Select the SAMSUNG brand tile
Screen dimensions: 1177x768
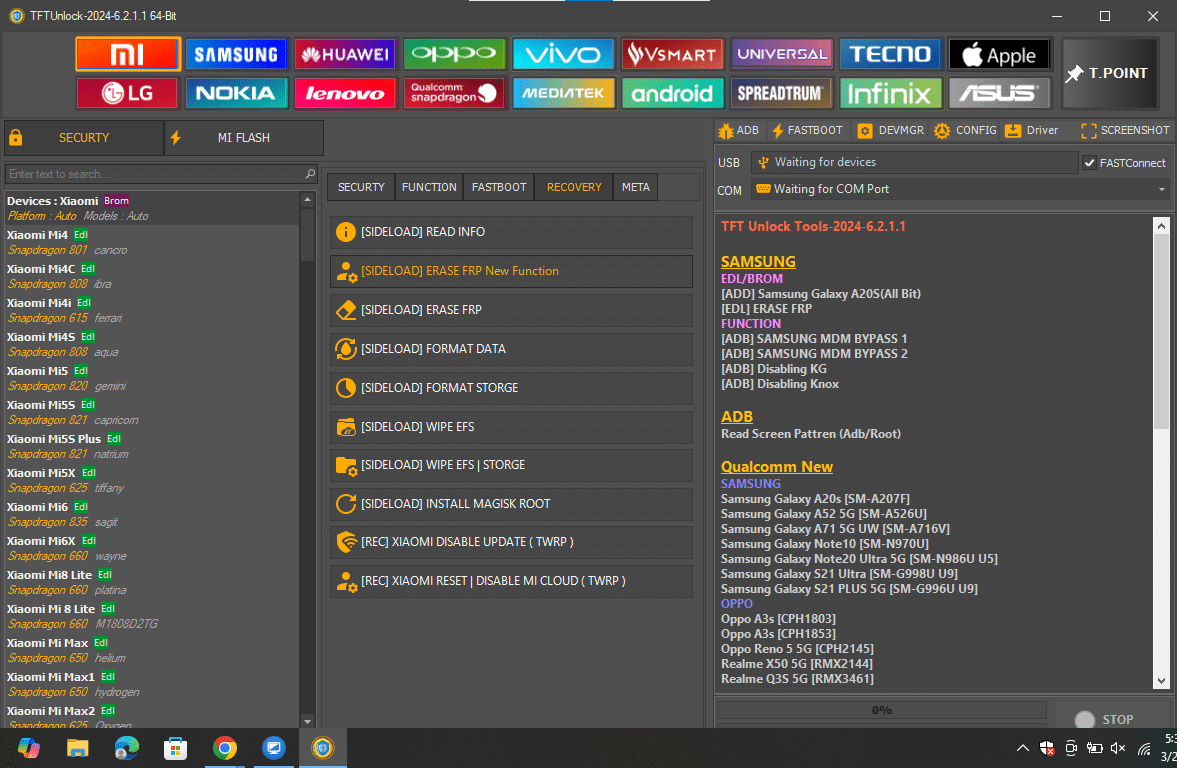pos(236,54)
